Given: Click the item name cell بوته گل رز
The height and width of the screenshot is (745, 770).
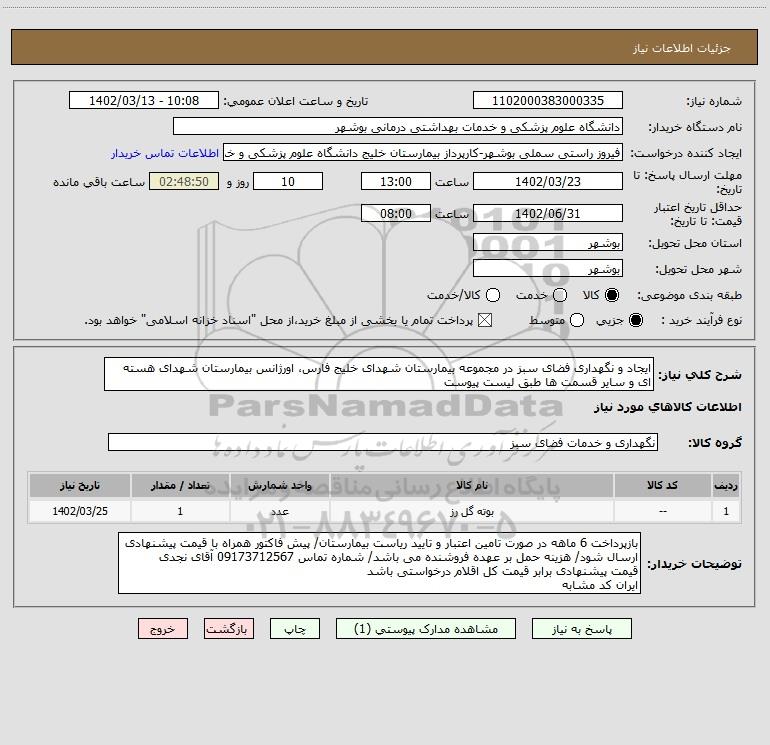Looking at the screenshot, I should click(x=471, y=511).
